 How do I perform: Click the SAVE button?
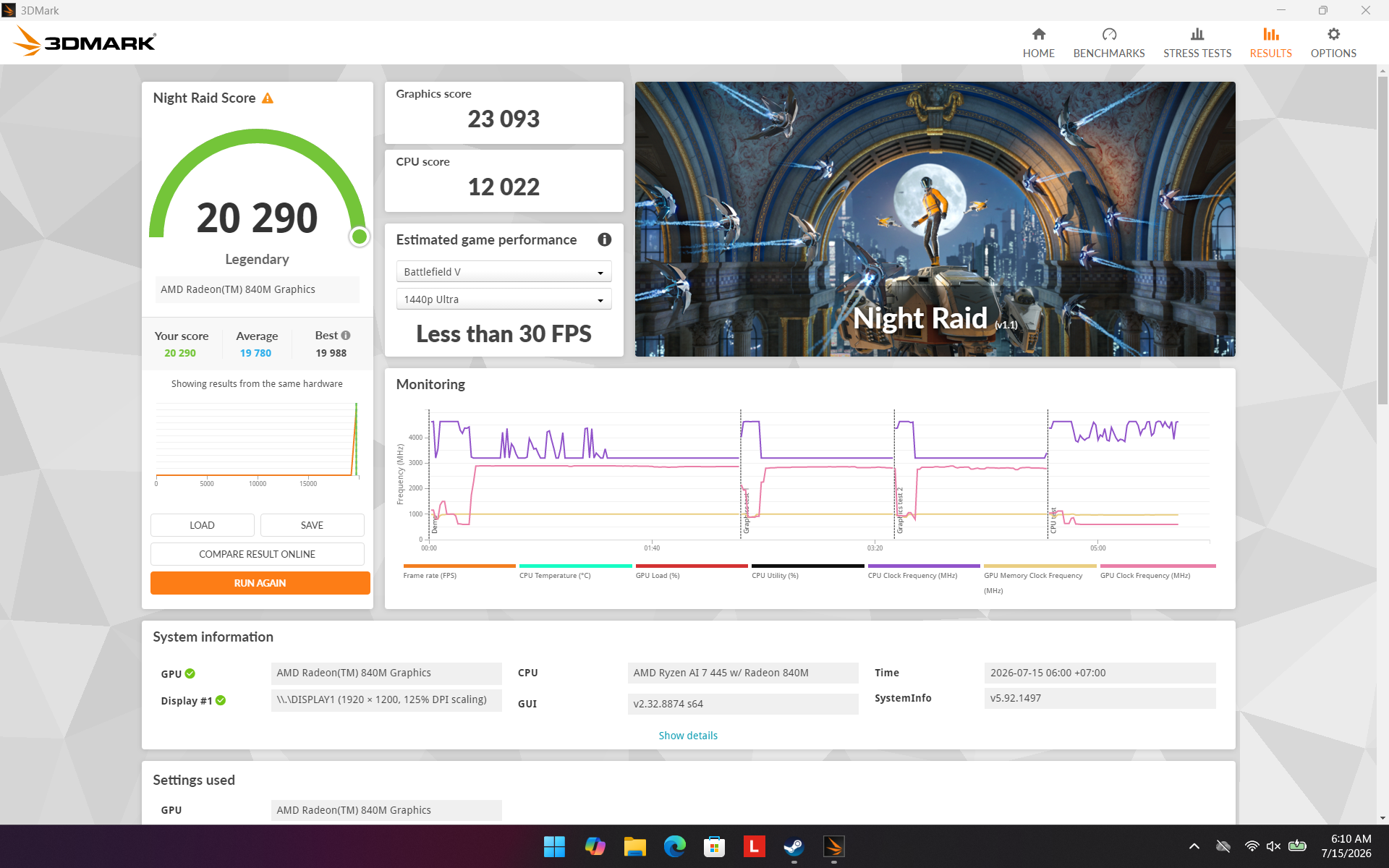pos(312,525)
